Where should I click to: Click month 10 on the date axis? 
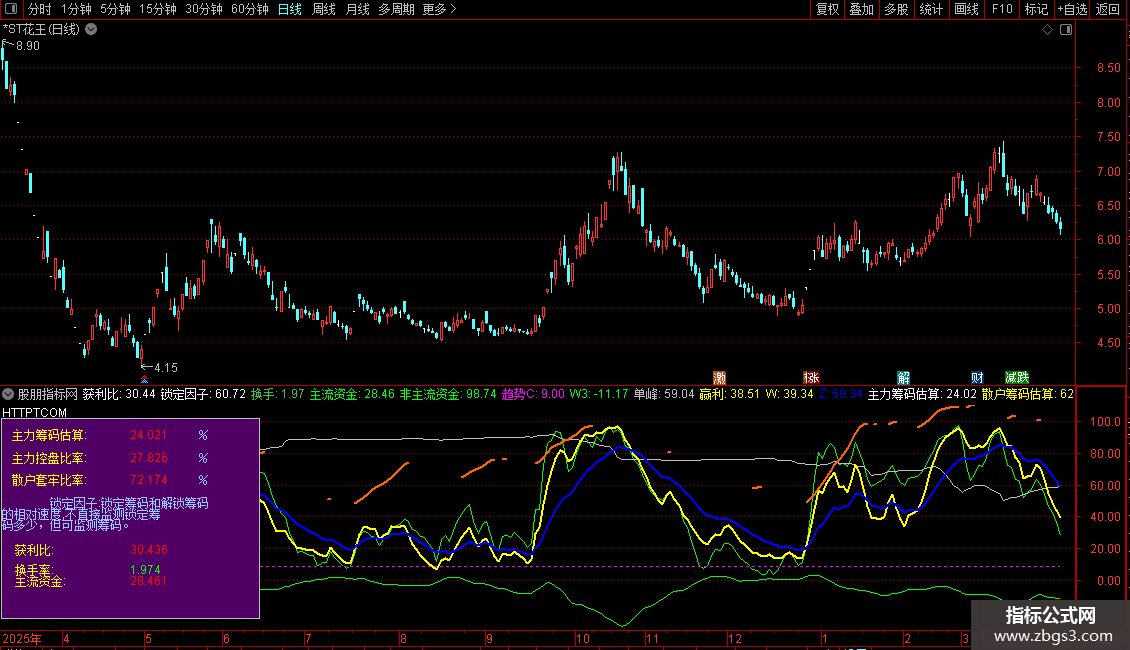click(x=582, y=638)
